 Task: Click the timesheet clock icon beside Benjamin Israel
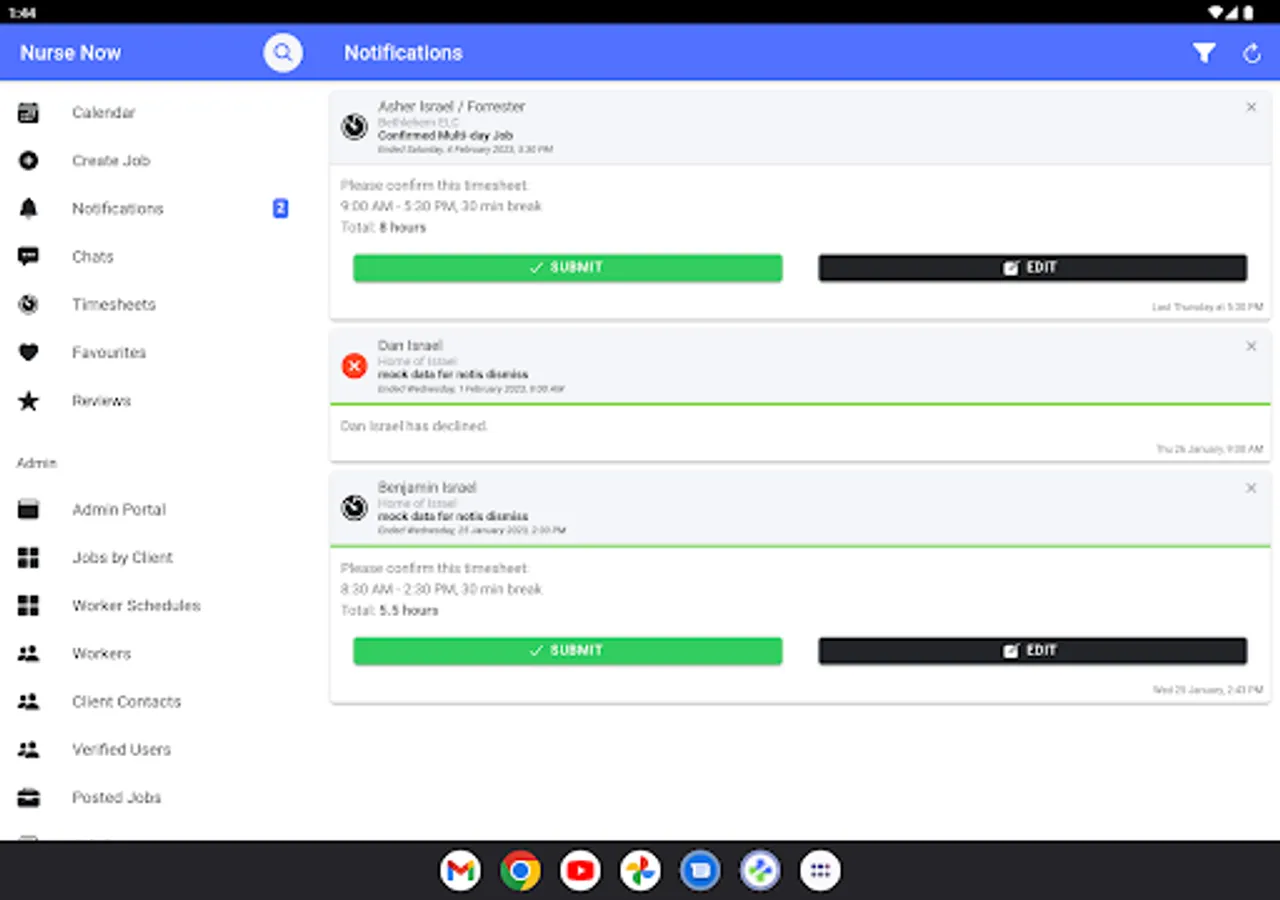point(354,508)
